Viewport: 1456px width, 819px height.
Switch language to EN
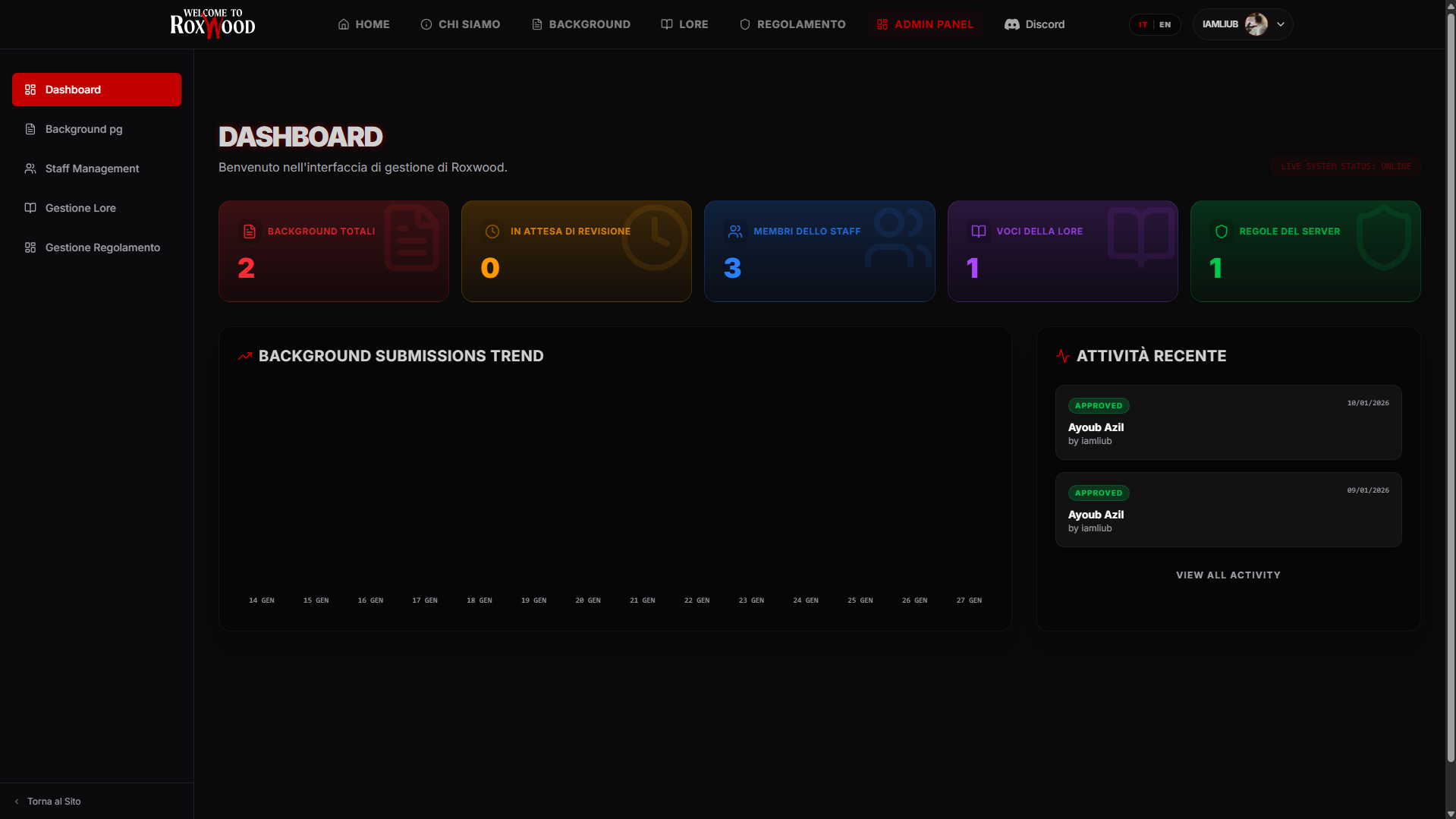pyautogui.click(x=1164, y=24)
